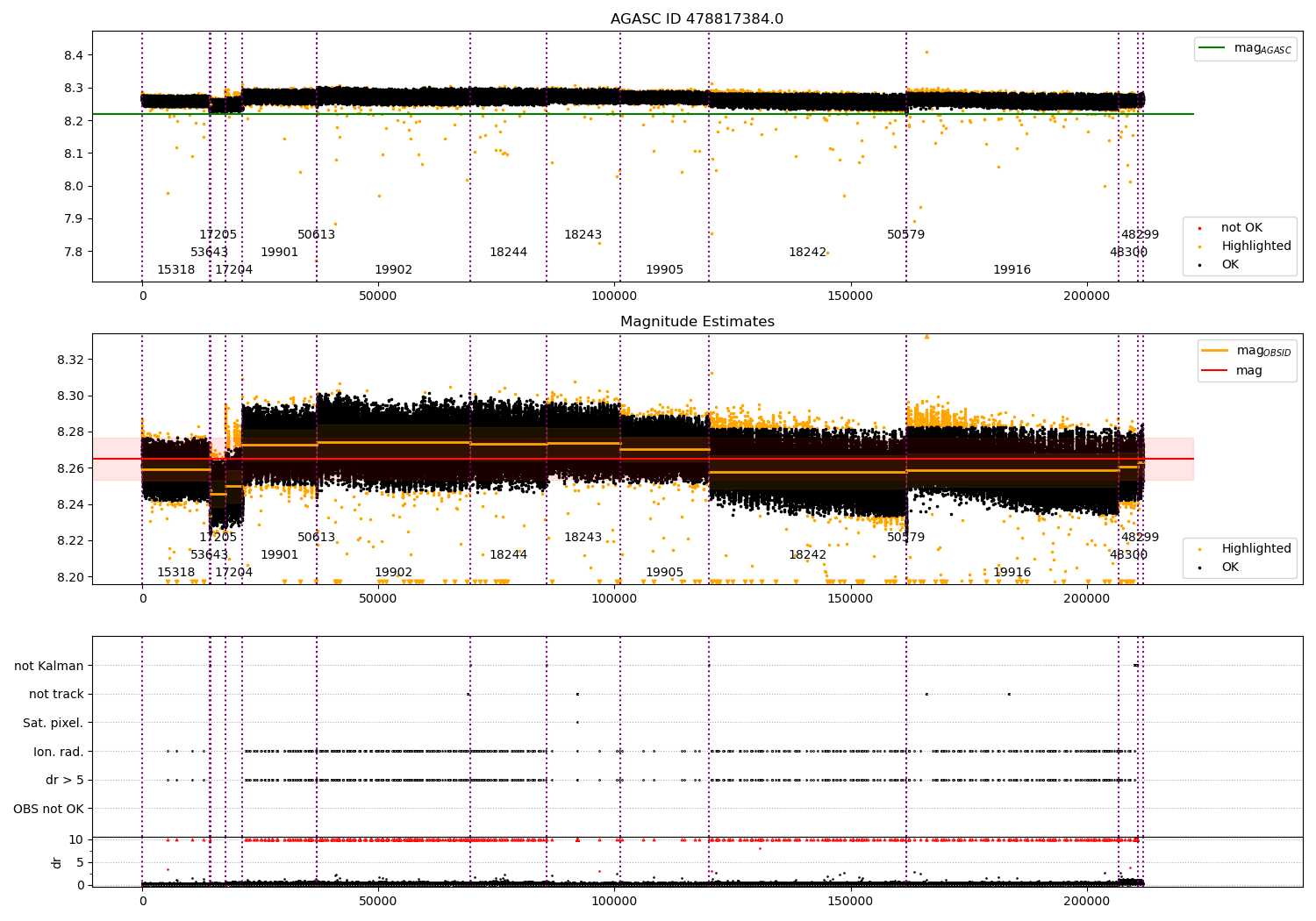The height and width of the screenshot is (921, 1316).
Task: Click obsid label 50579 in the top panel
Action: 906,235
